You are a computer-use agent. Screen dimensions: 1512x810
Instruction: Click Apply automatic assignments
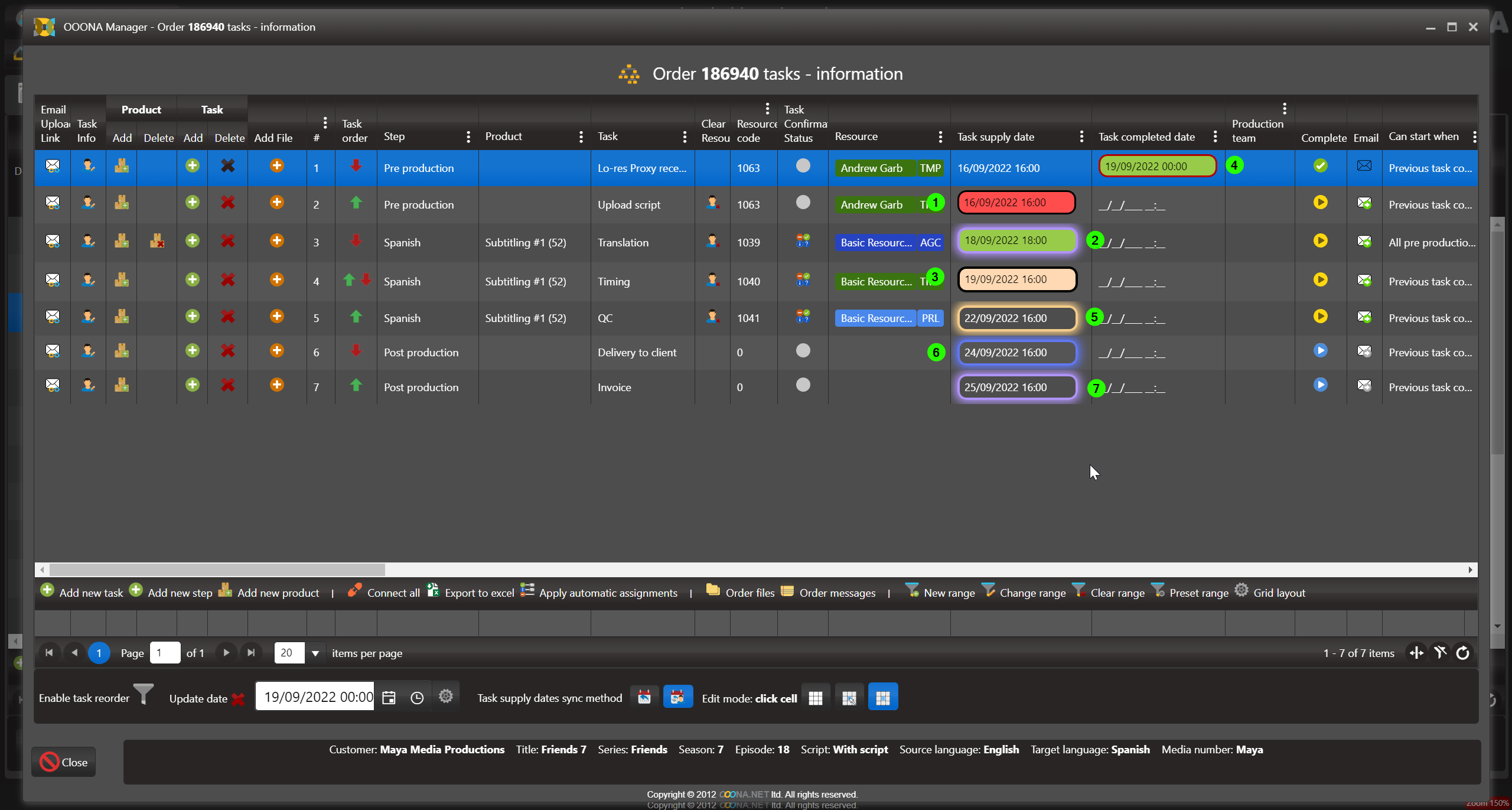click(608, 593)
